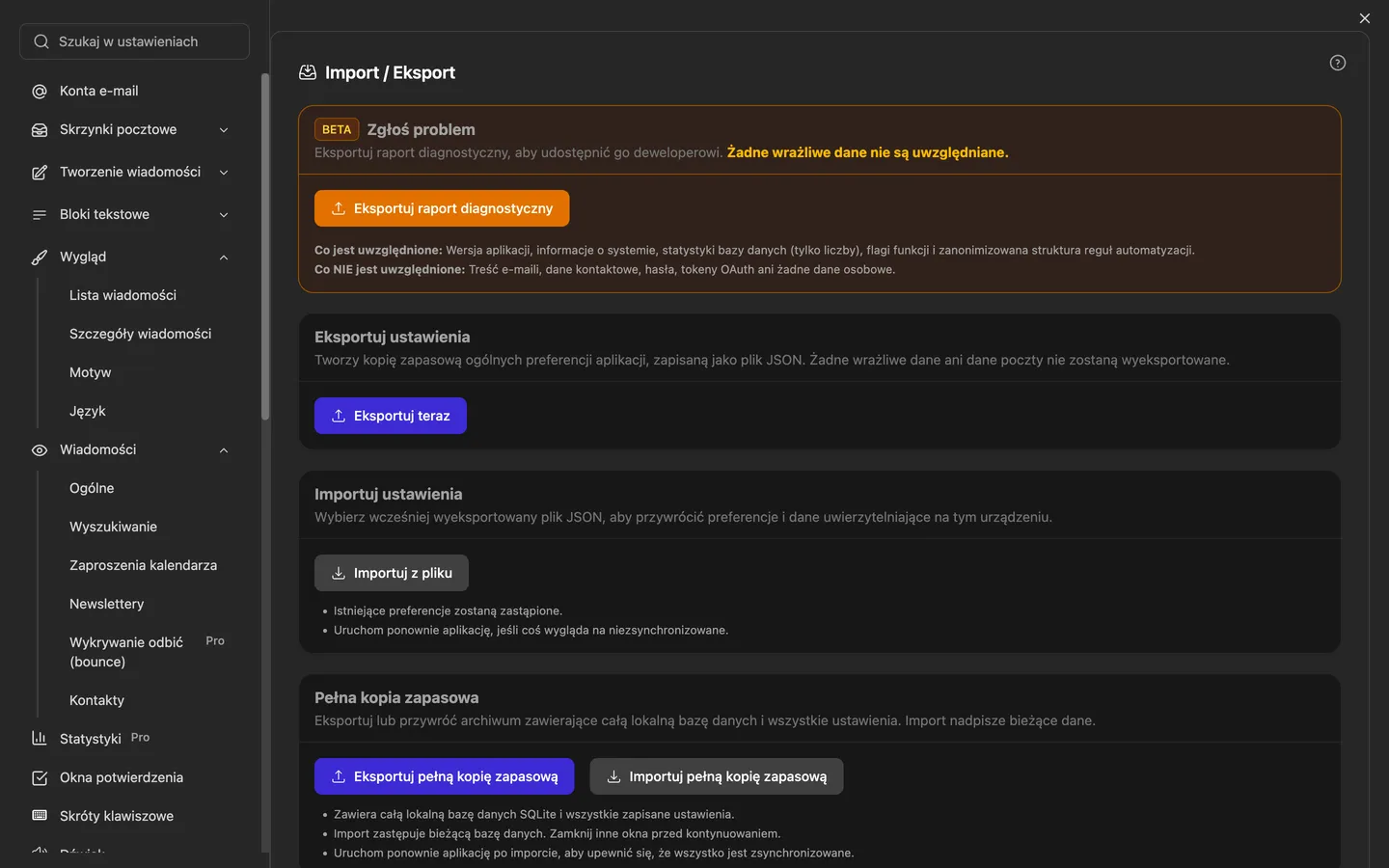Click Importuj pełną kopię zapasową button

tap(717, 776)
